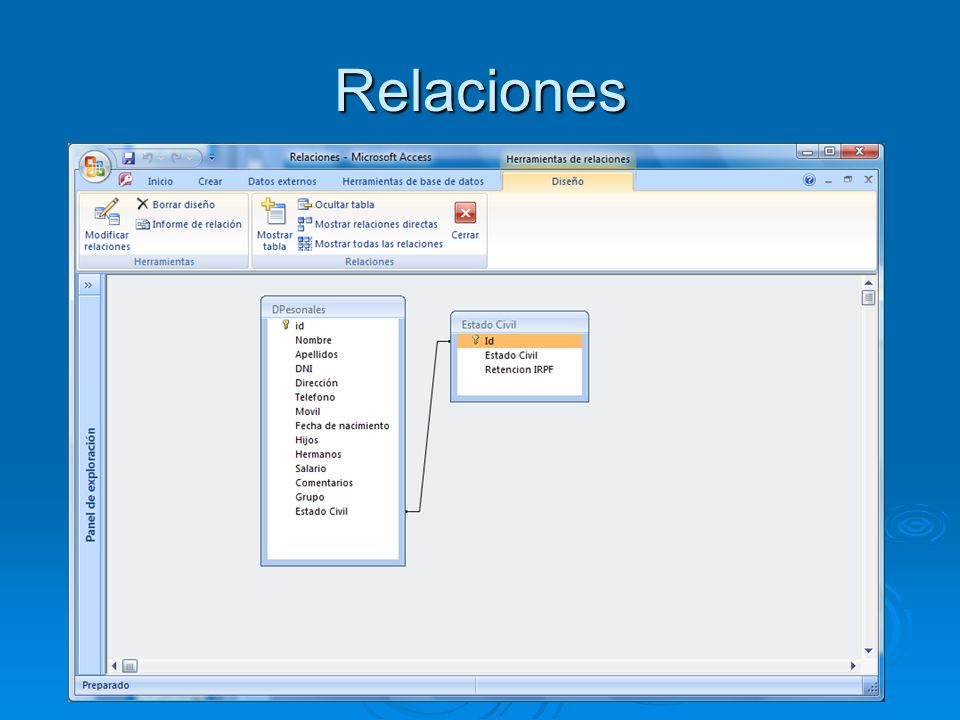Select the DNI field

pyautogui.click(x=334, y=369)
